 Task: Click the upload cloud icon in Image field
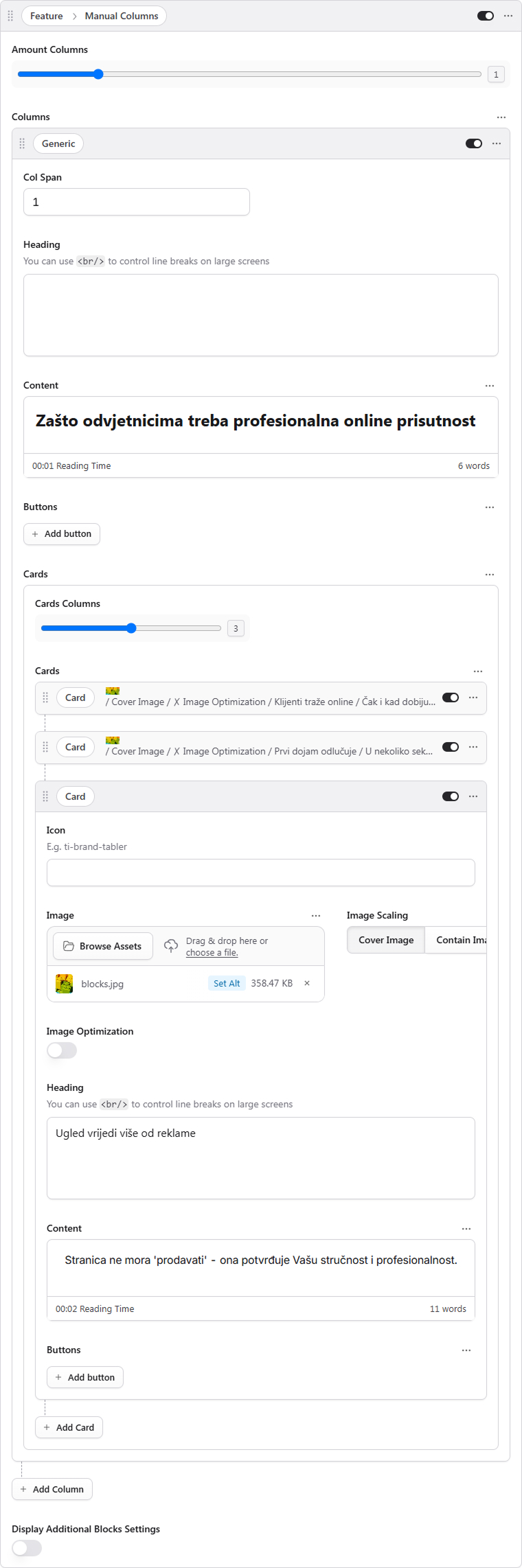(x=171, y=946)
